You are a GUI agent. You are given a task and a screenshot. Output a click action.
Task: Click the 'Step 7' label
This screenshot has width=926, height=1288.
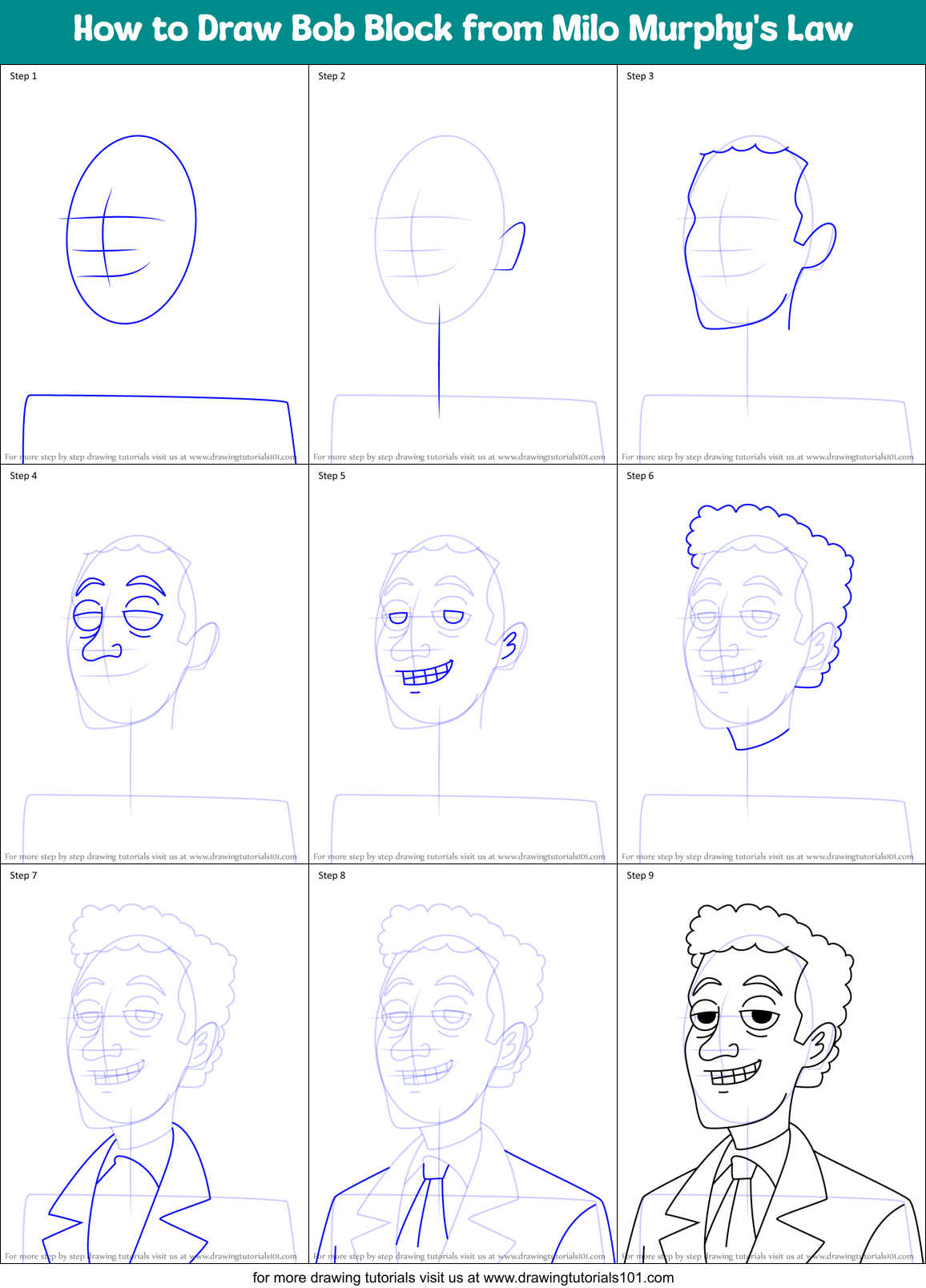tap(23, 875)
